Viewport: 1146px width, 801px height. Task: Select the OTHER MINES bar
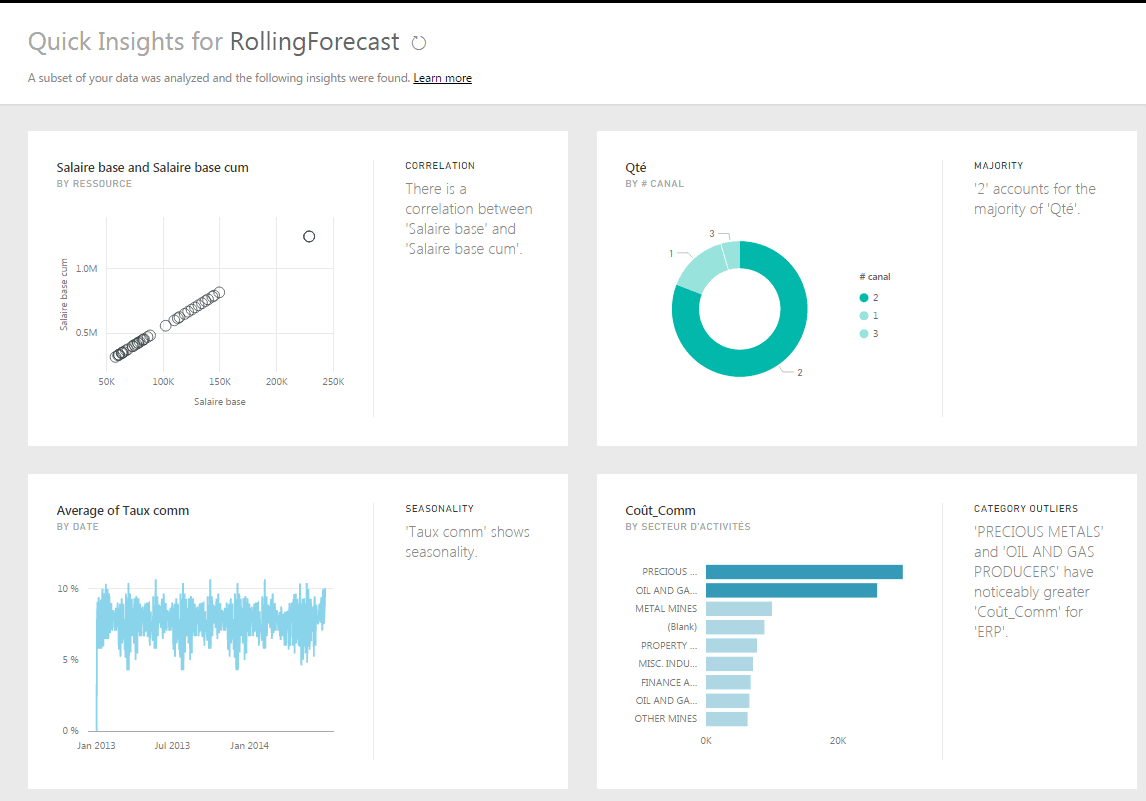tap(726, 719)
